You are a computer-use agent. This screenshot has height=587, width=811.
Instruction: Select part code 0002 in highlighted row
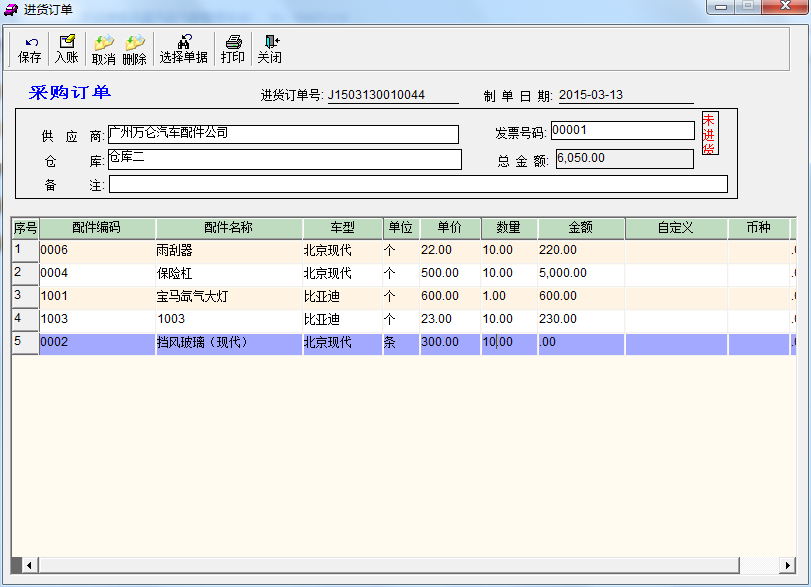[97, 342]
